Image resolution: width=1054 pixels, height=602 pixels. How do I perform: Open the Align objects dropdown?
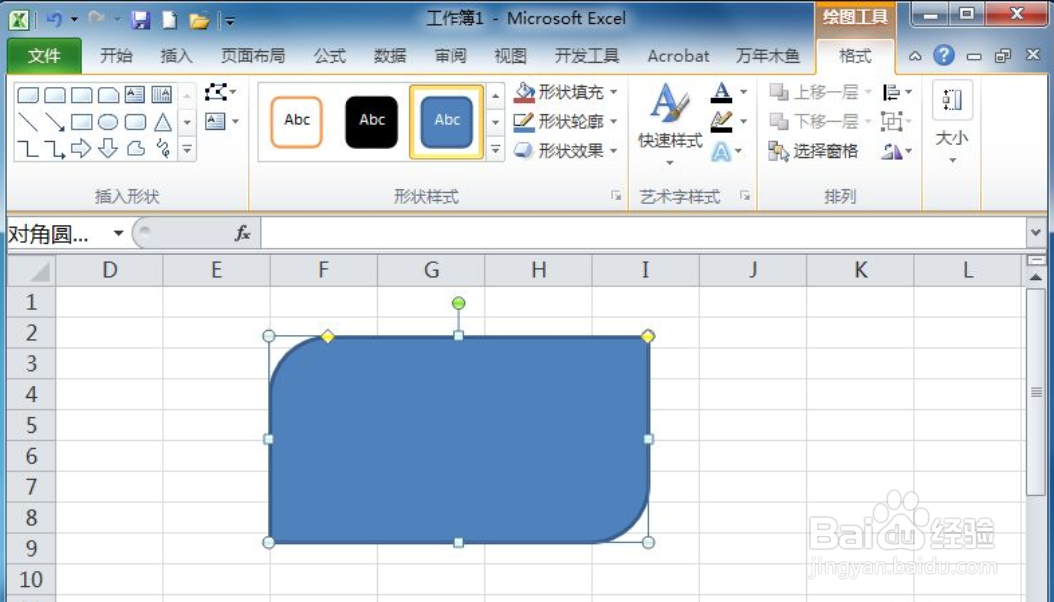click(897, 92)
